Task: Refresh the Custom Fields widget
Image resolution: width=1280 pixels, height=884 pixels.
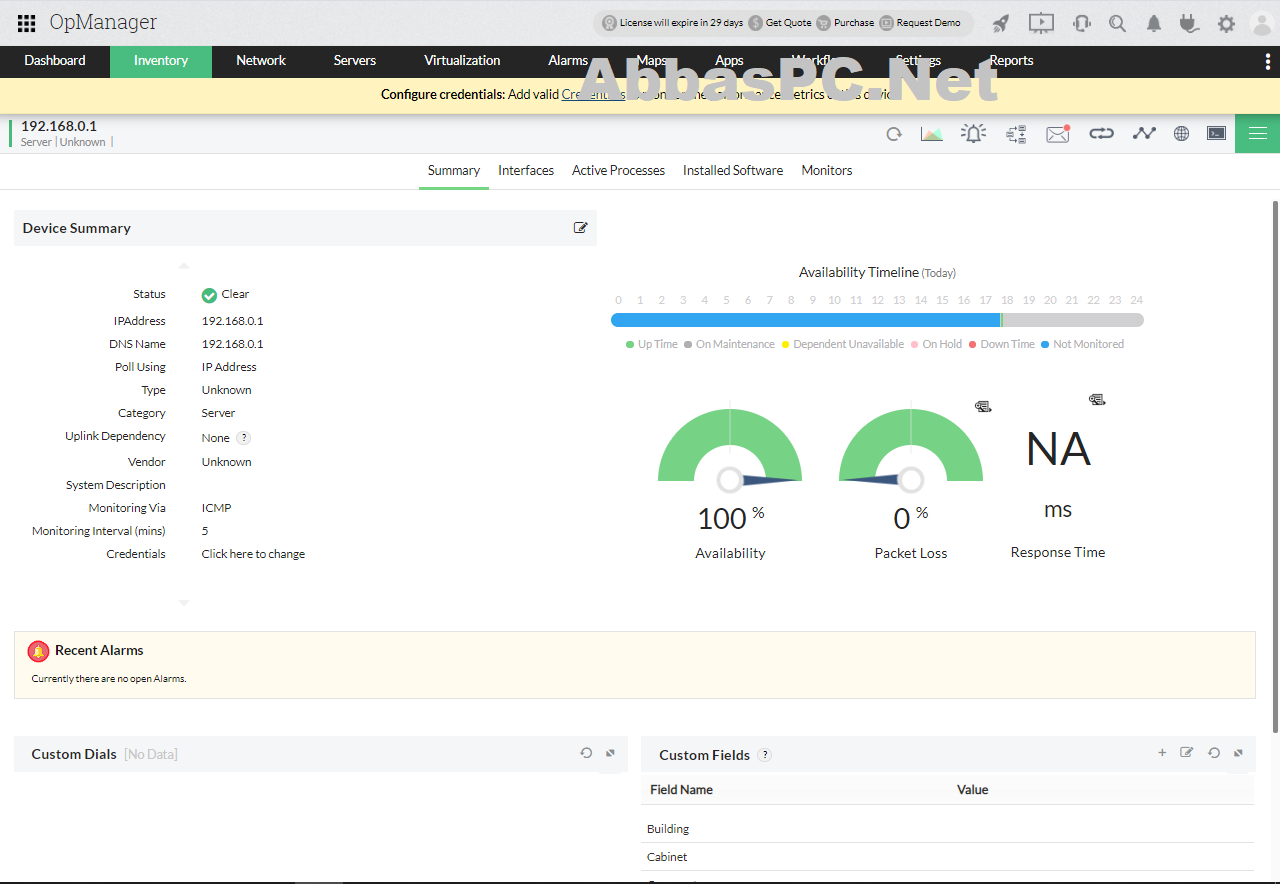Action: [1213, 753]
